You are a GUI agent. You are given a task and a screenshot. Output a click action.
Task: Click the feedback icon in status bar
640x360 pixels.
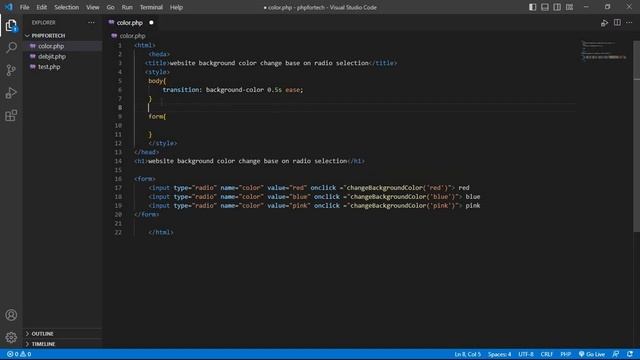[x=616, y=354]
